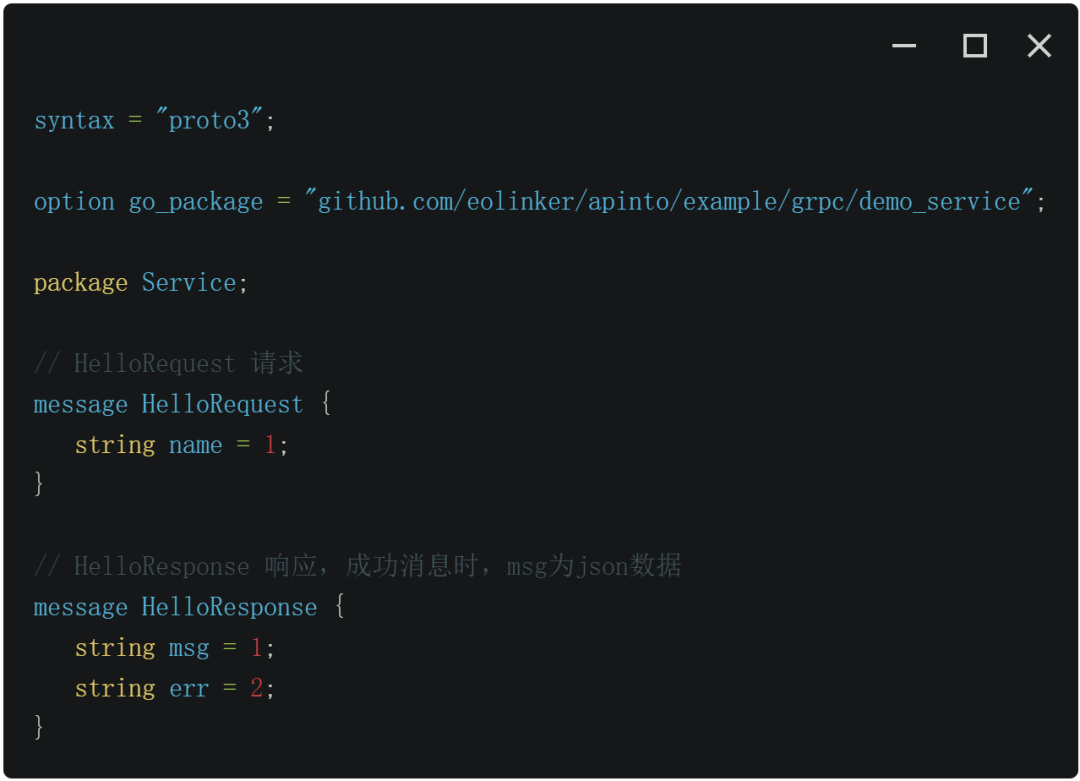Viewport: 1080px width, 781px height.
Task: Click the maximize window square icon
Action: 975,45
